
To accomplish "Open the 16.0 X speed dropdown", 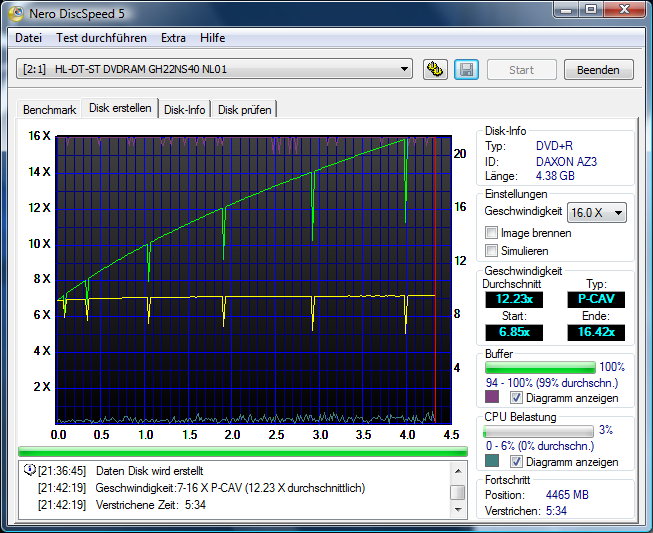I will (597, 213).
